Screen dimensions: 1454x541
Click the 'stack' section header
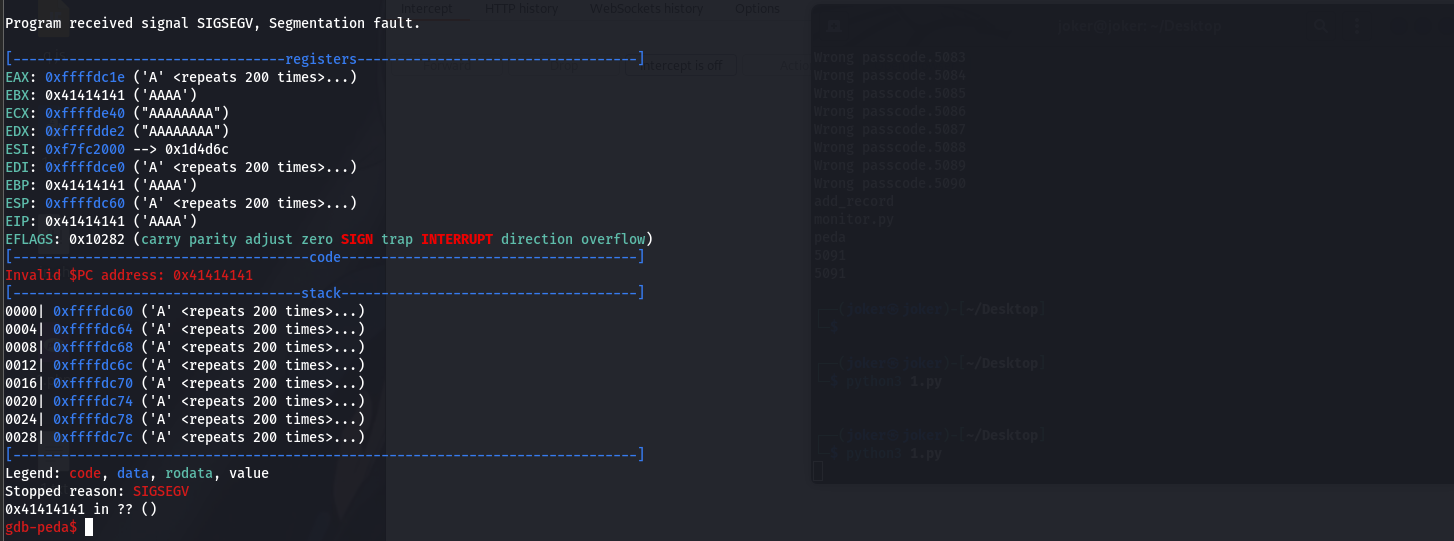(x=321, y=293)
